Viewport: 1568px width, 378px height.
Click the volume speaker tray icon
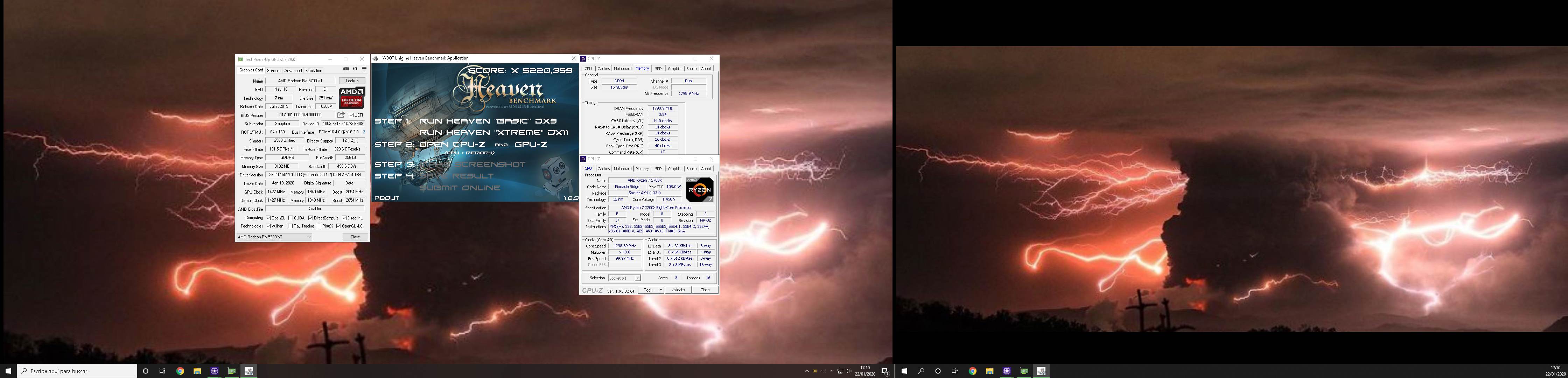[x=848, y=371]
